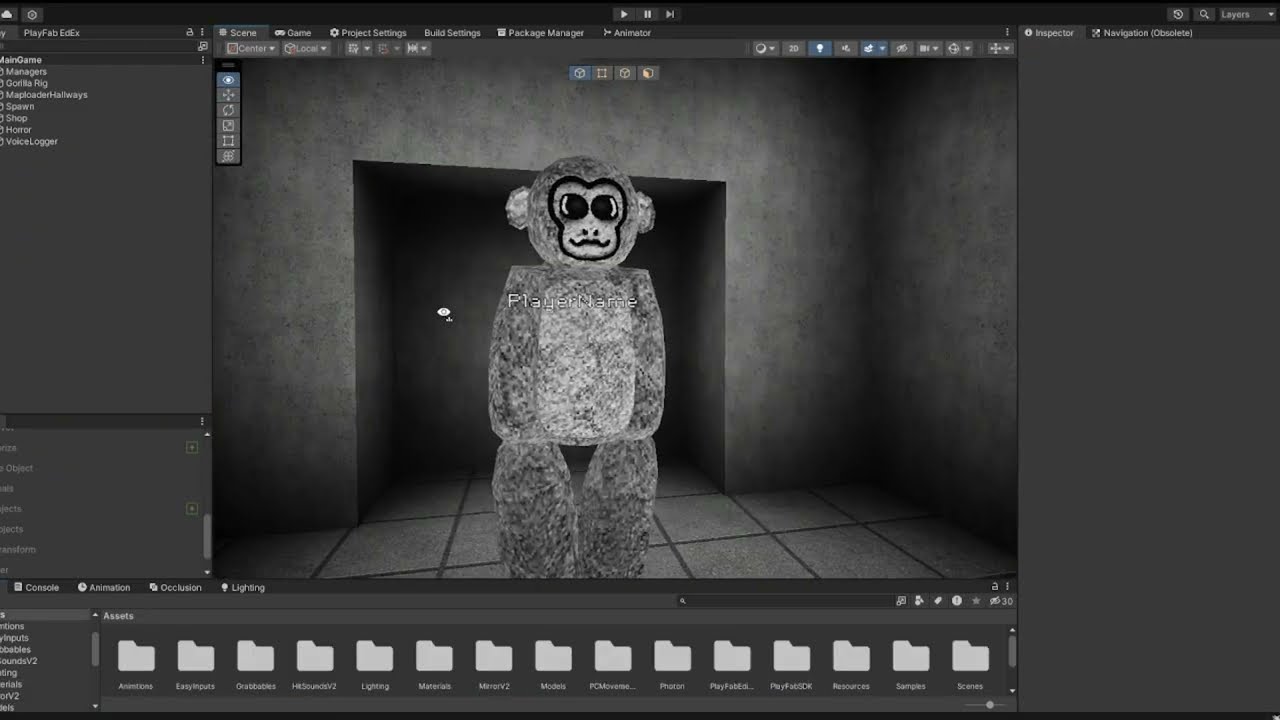Open the snap increment settings dropdown
Viewport: 1280px width, 720px height.
418,48
